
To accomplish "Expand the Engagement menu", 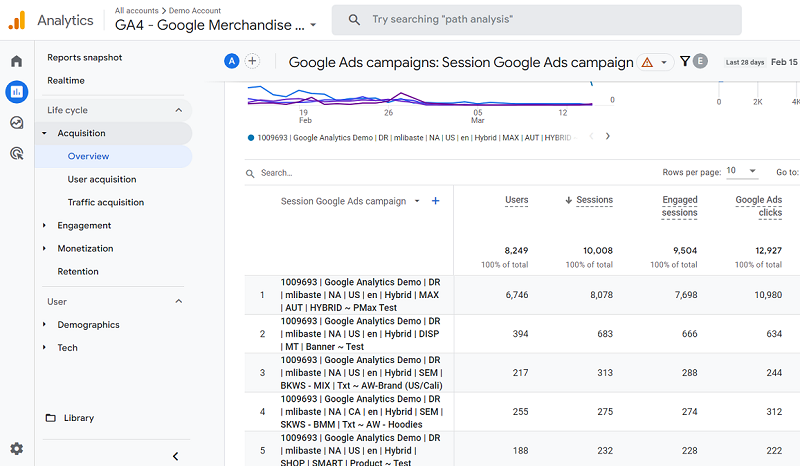I will tap(44, 226).
